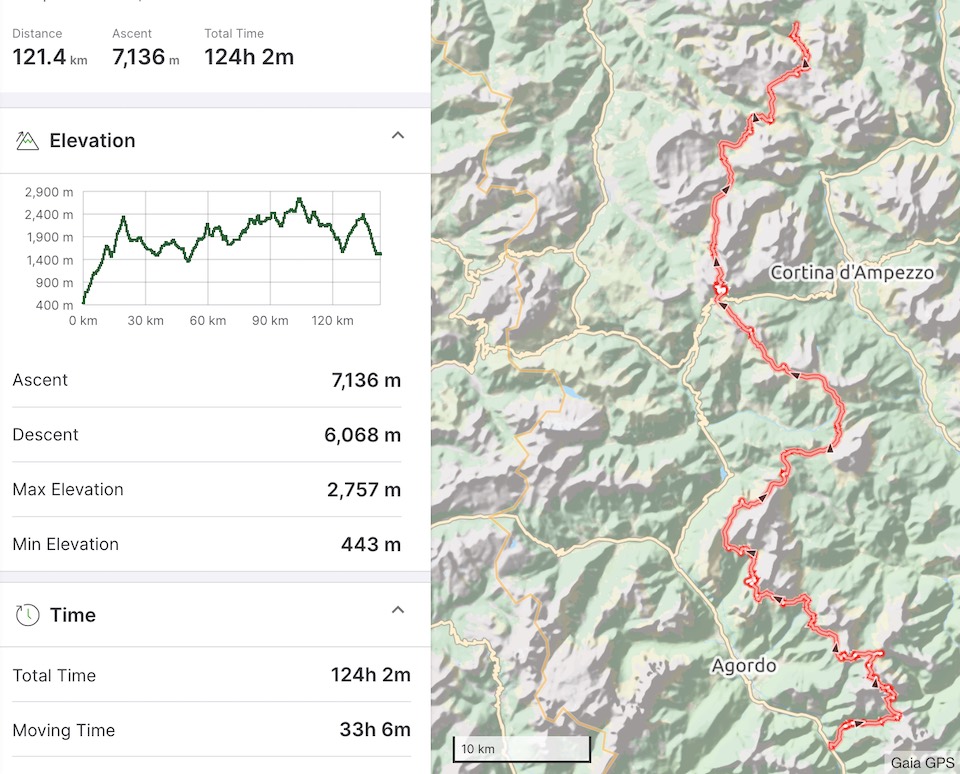Click the Total Time 124h 2m summary stat
The image size is (960, 774).
pyautogui.click(x=249, y=48)
